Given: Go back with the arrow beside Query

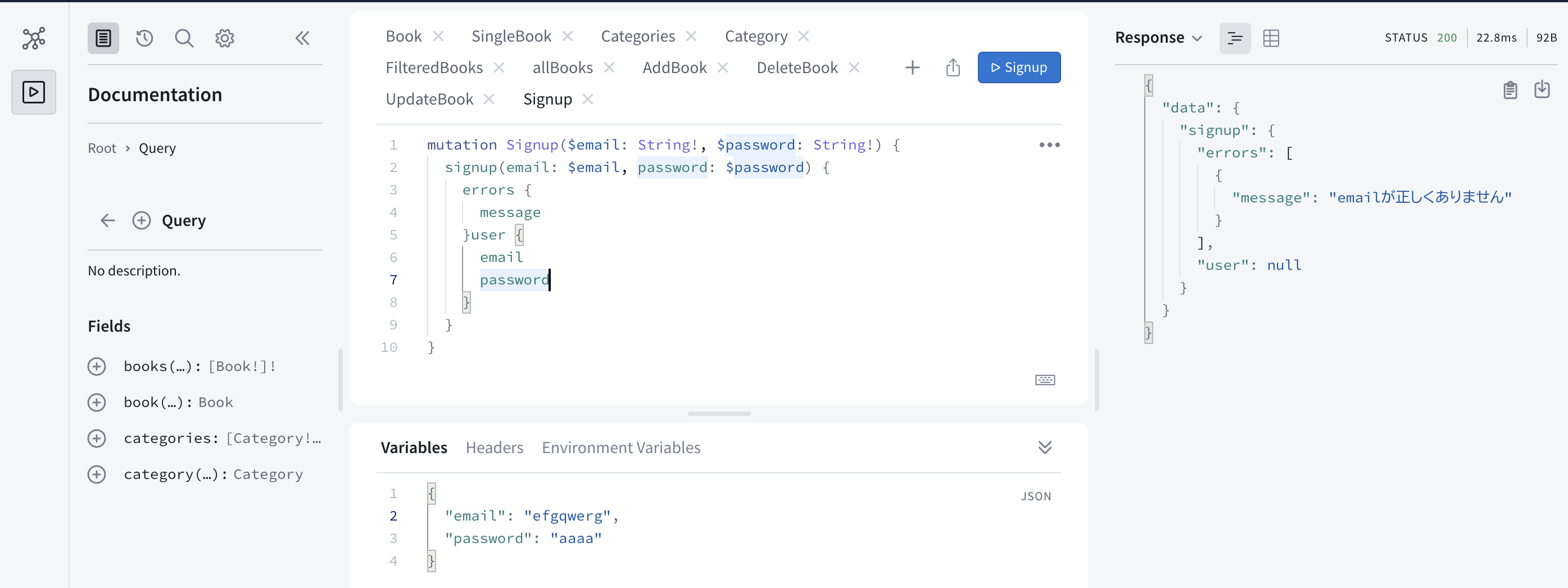Looking at the screenshot, I should [108, 220].
